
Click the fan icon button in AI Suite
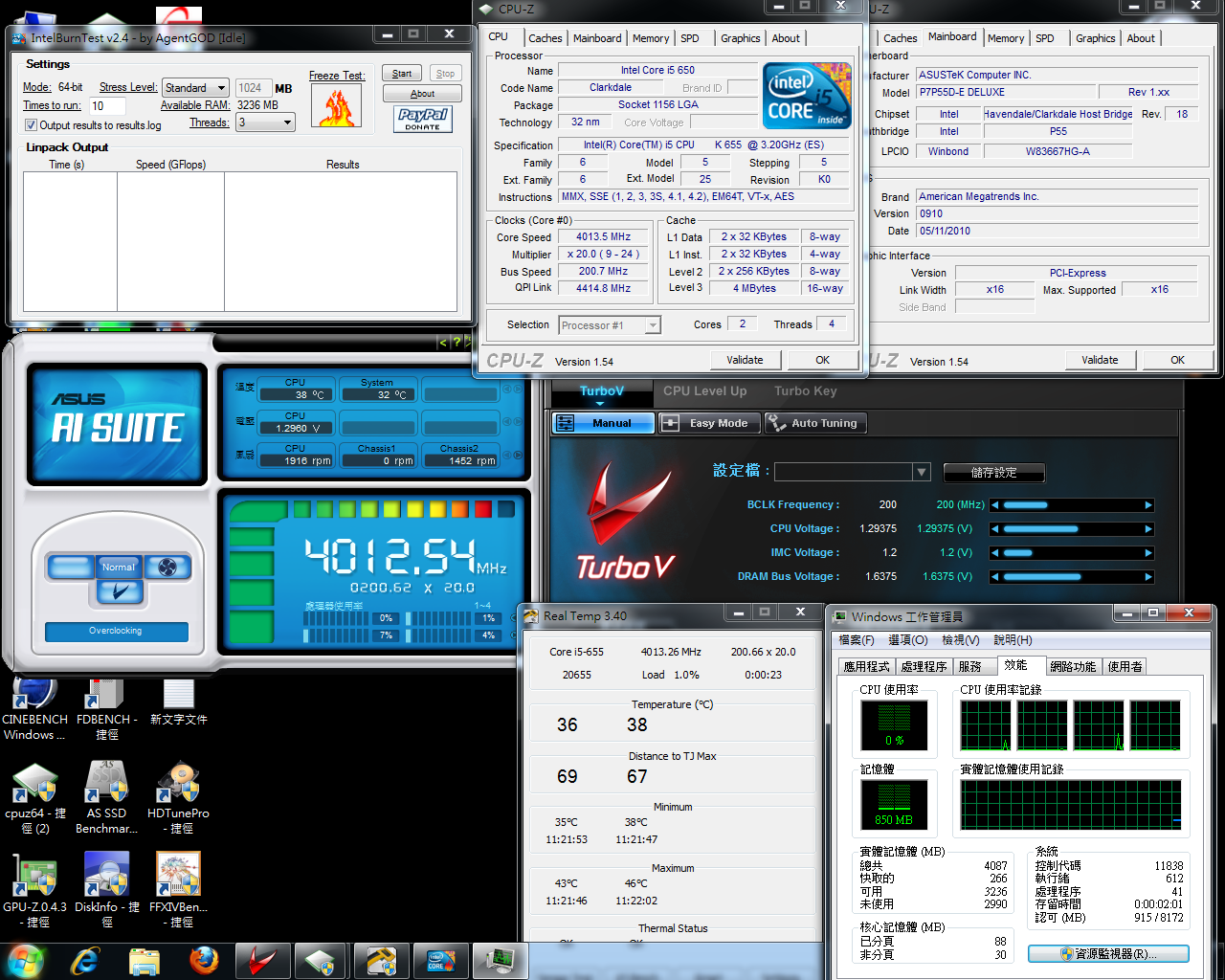(167, 568)
